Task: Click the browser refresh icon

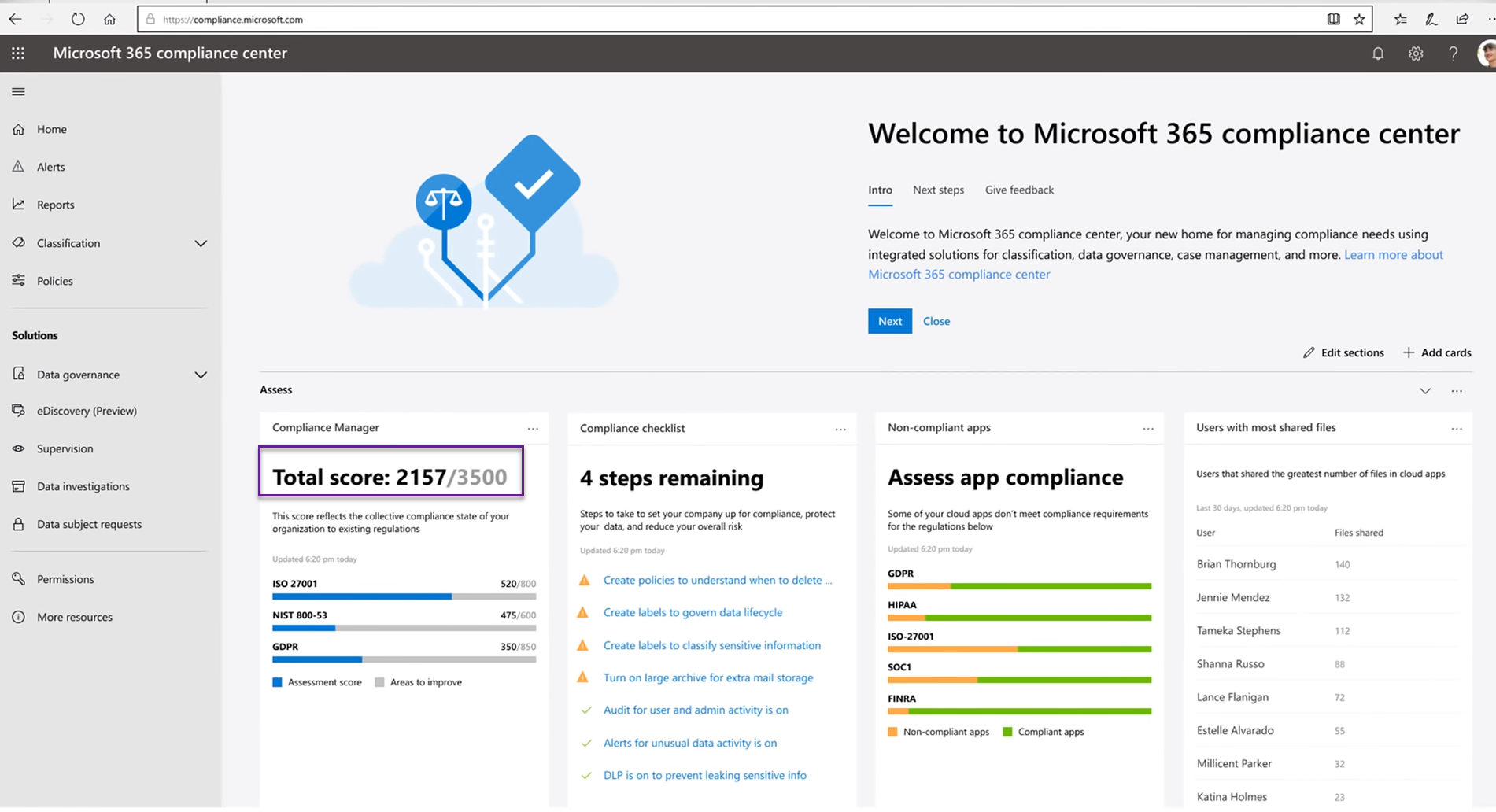Action: click(x=78, y=19)
